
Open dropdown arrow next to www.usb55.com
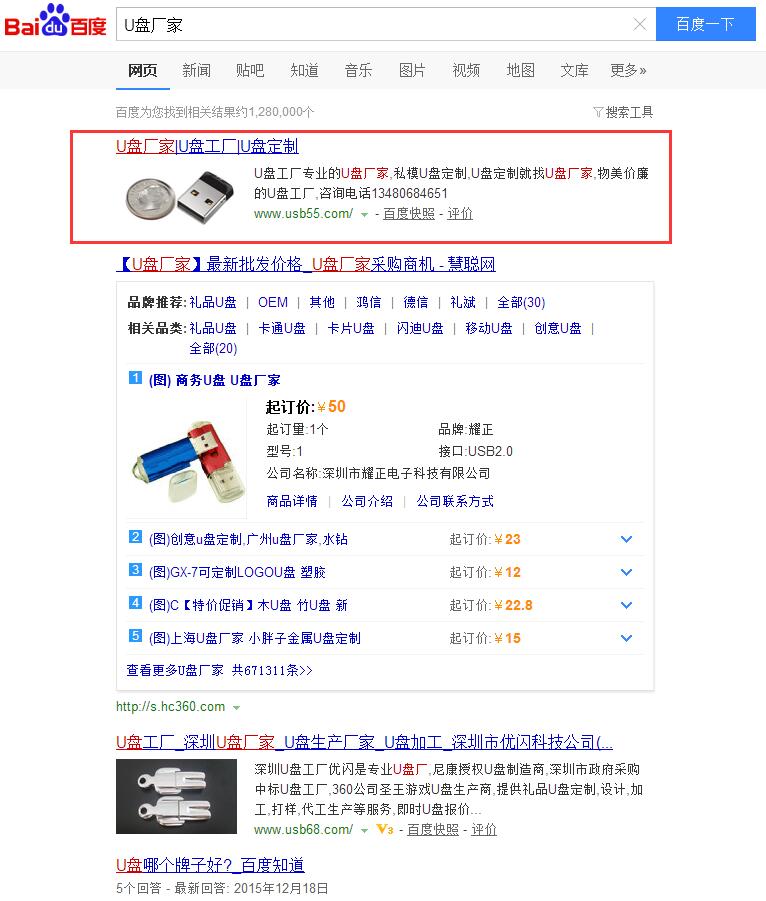364,215
